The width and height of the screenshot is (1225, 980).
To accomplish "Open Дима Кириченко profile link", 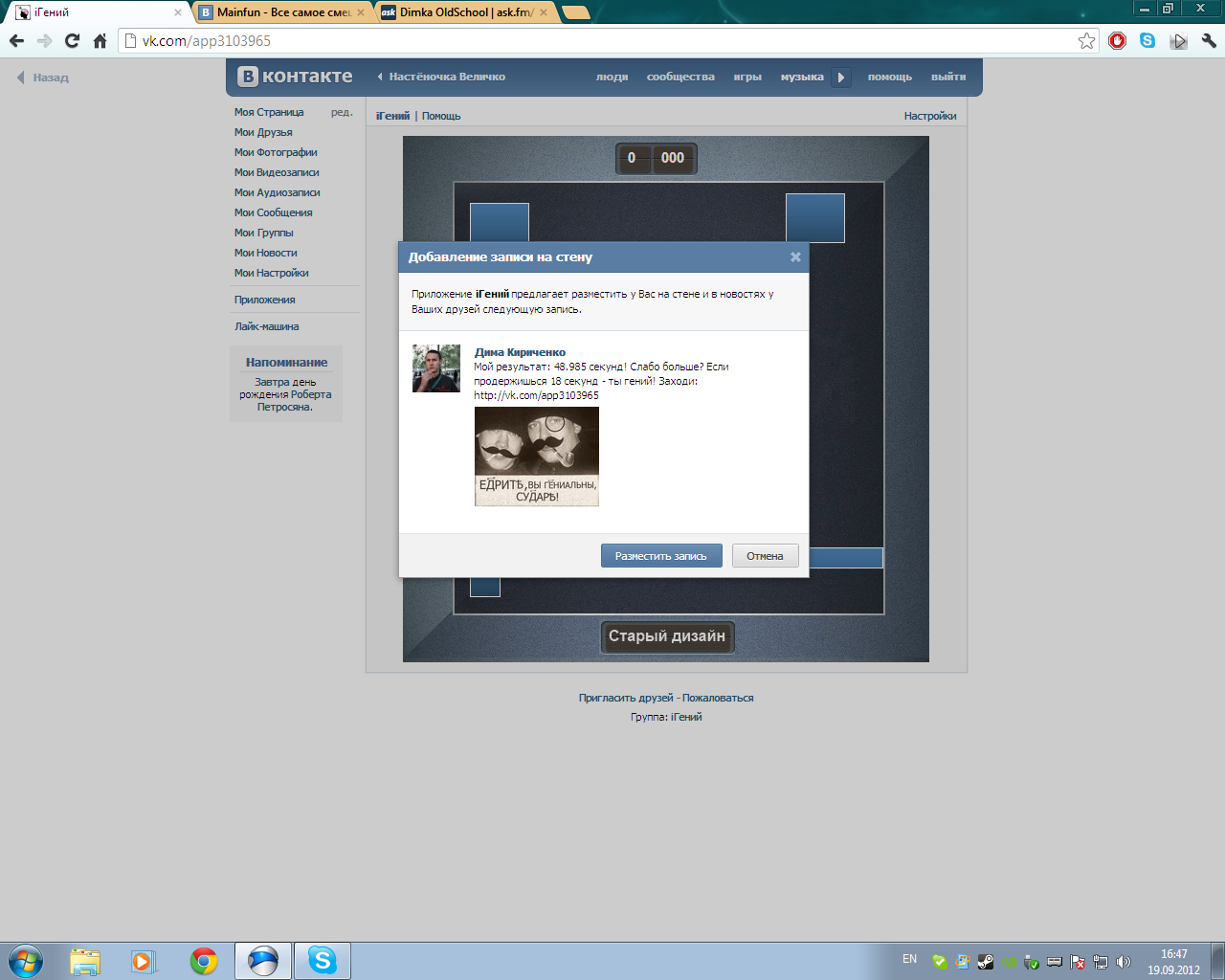I will [x=520, y=352].
